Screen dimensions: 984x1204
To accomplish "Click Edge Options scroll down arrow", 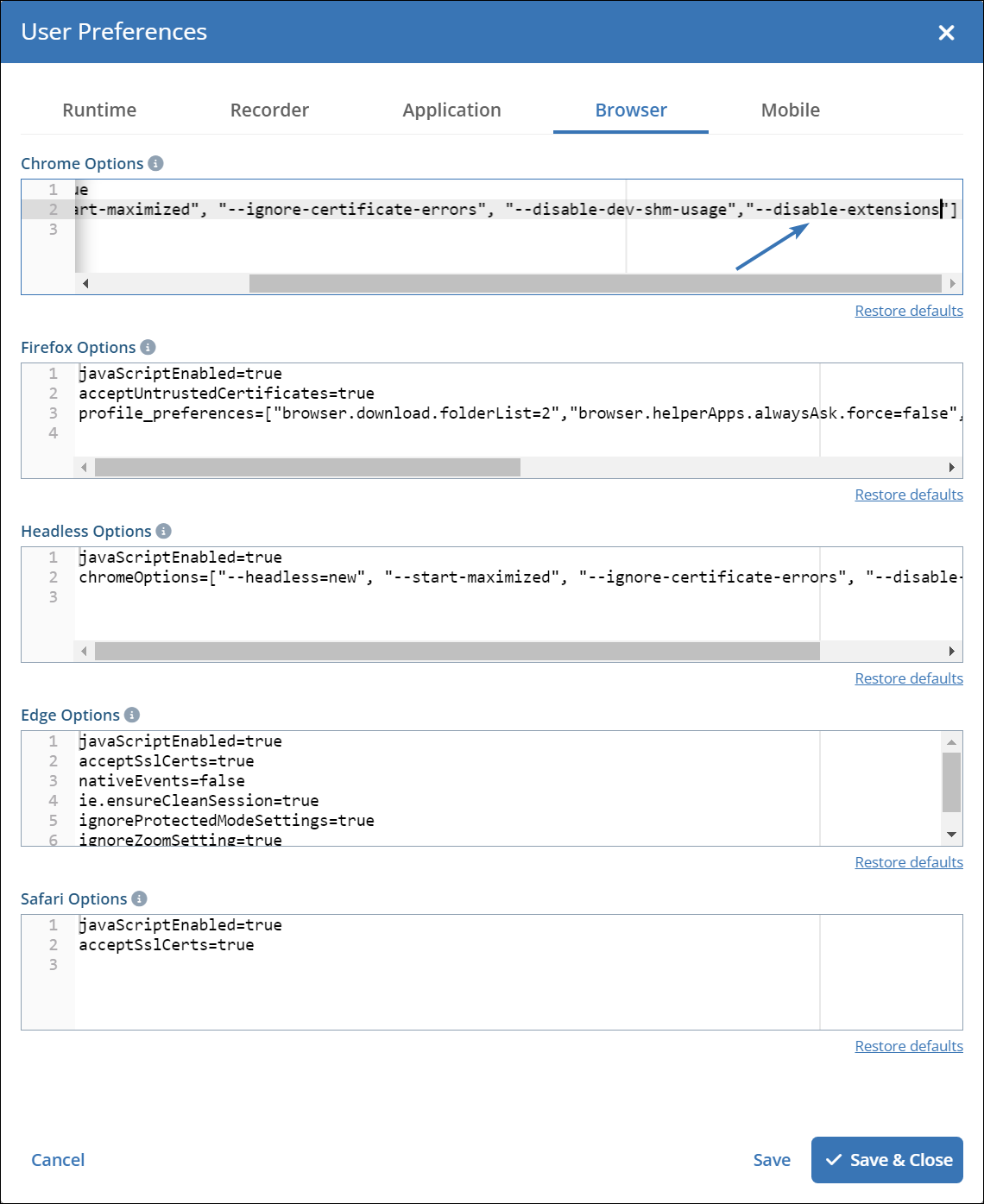I will click(x=951, y=835).
